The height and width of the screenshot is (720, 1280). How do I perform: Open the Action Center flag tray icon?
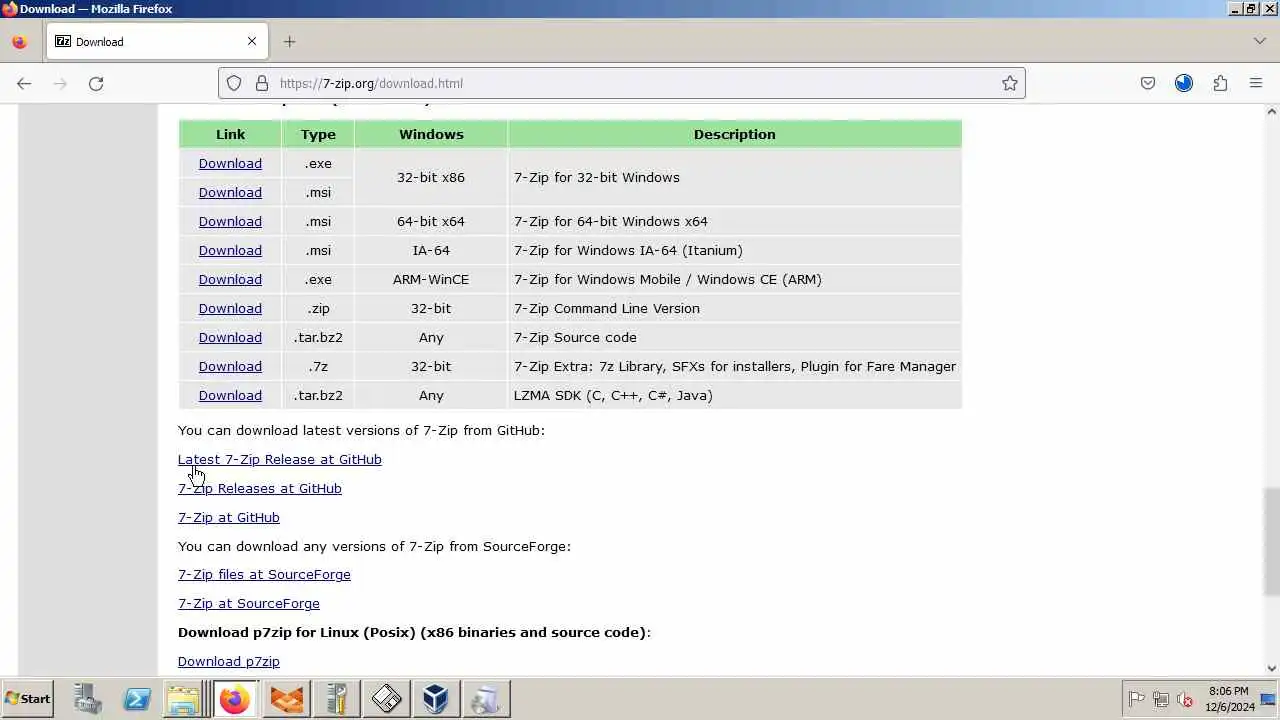[1137, 700]
